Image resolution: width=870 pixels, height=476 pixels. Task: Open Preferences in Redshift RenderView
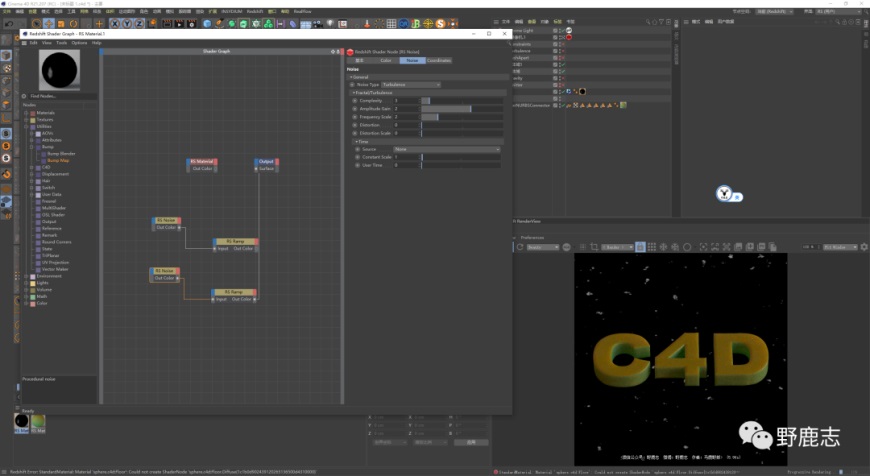[x=532, y=237]
